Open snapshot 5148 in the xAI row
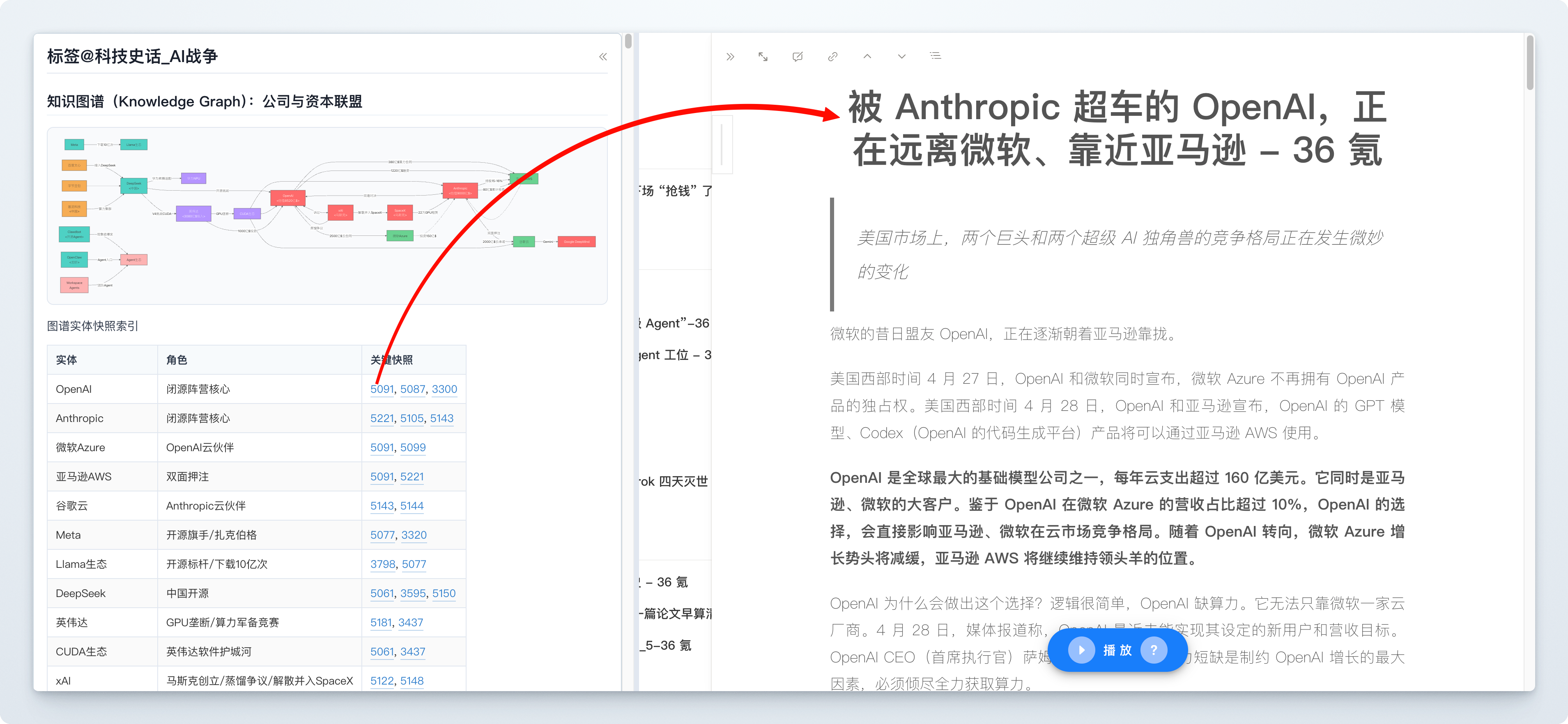 (412, 681)
